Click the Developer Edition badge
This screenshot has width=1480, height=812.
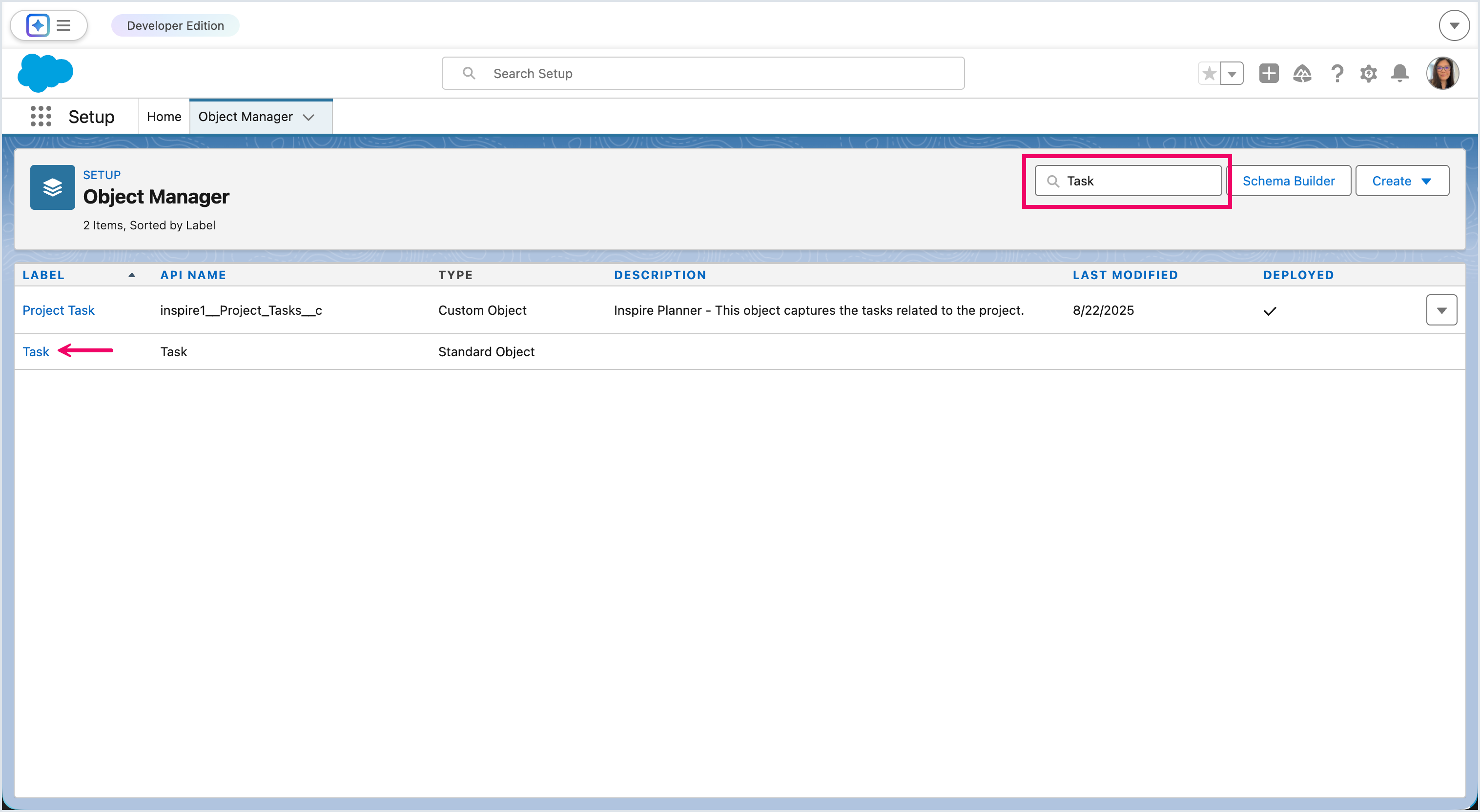click(175, 25)
